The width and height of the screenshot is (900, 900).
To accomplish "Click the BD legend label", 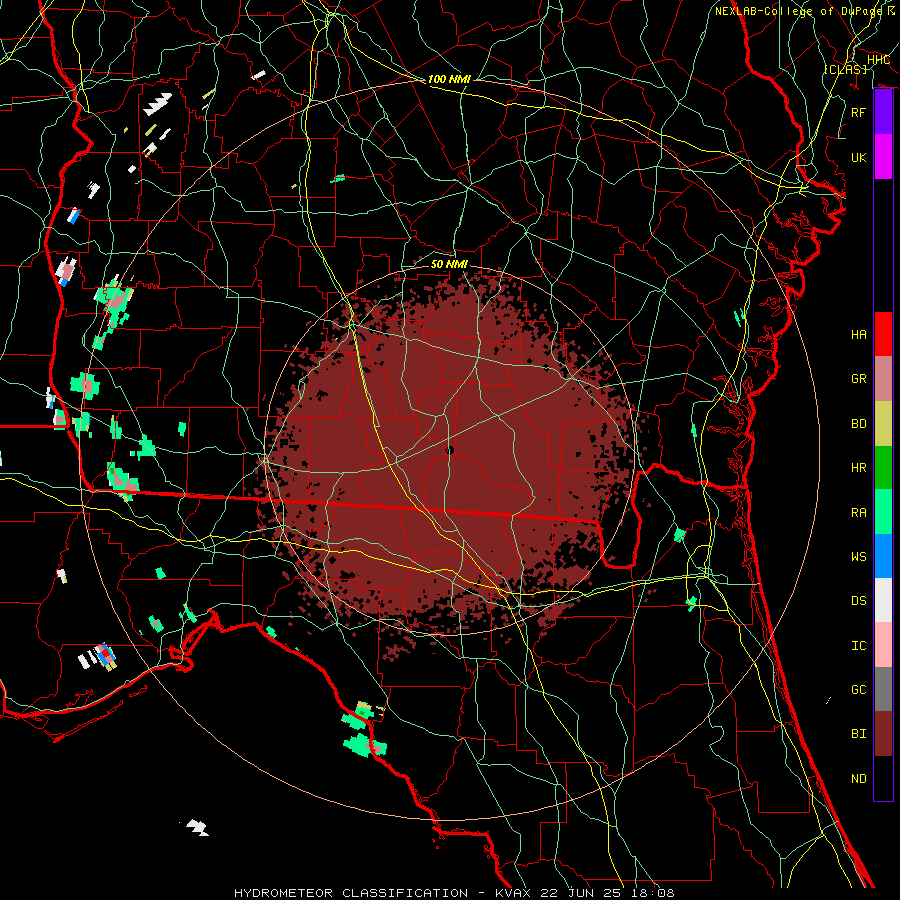I will point(858,424).
